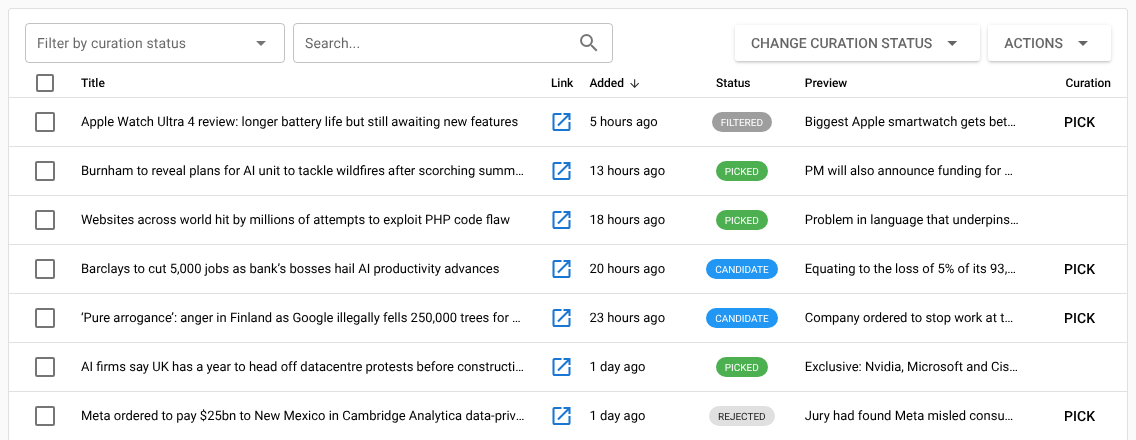Check the Barclays 5,000 jobs row

pos(45,269)
